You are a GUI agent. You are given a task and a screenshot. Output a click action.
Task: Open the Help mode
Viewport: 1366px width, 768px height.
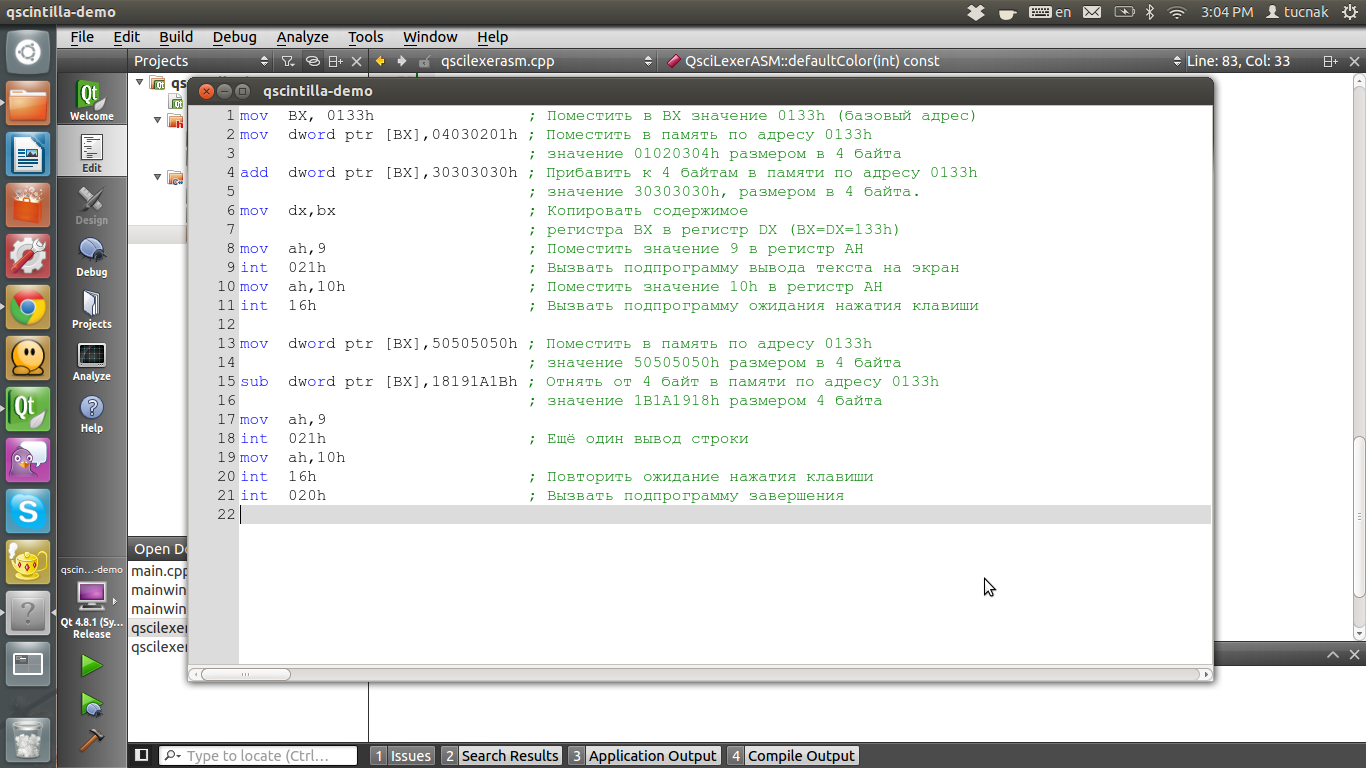[x=91, y=412]
